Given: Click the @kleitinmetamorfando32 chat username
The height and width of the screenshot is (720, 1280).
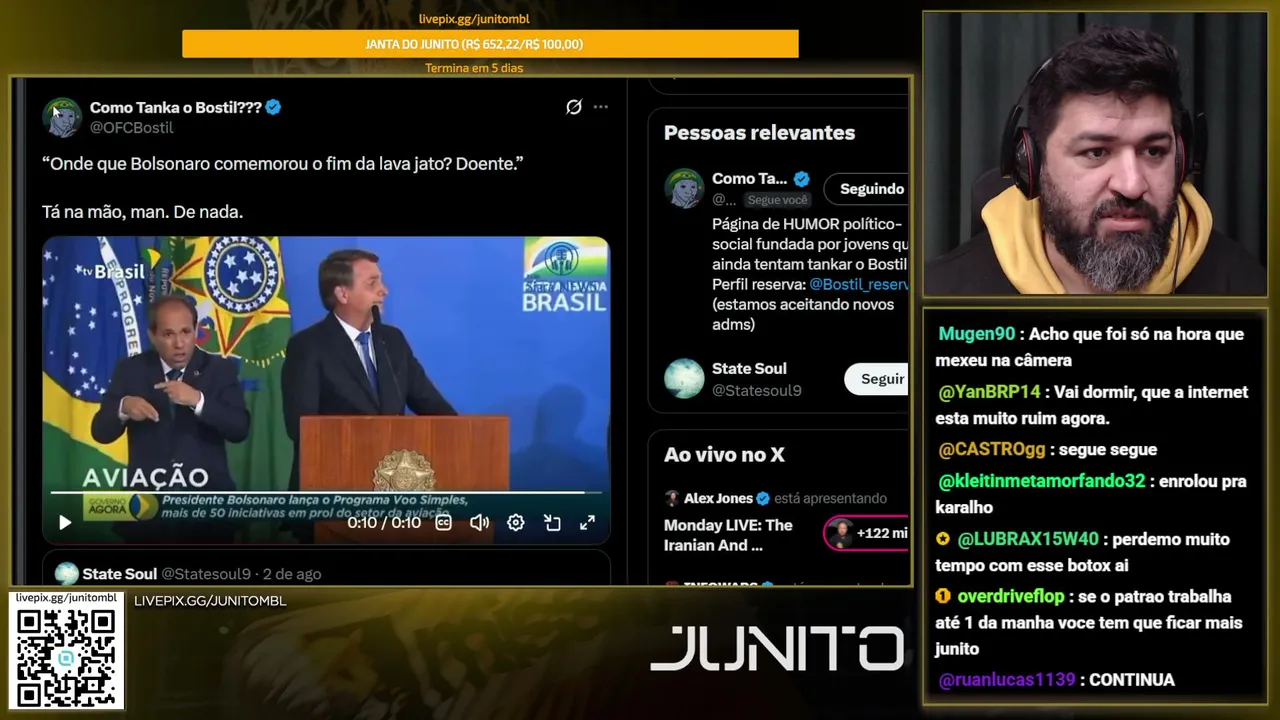Looking at the screenshot, I should coord(1041,481).
